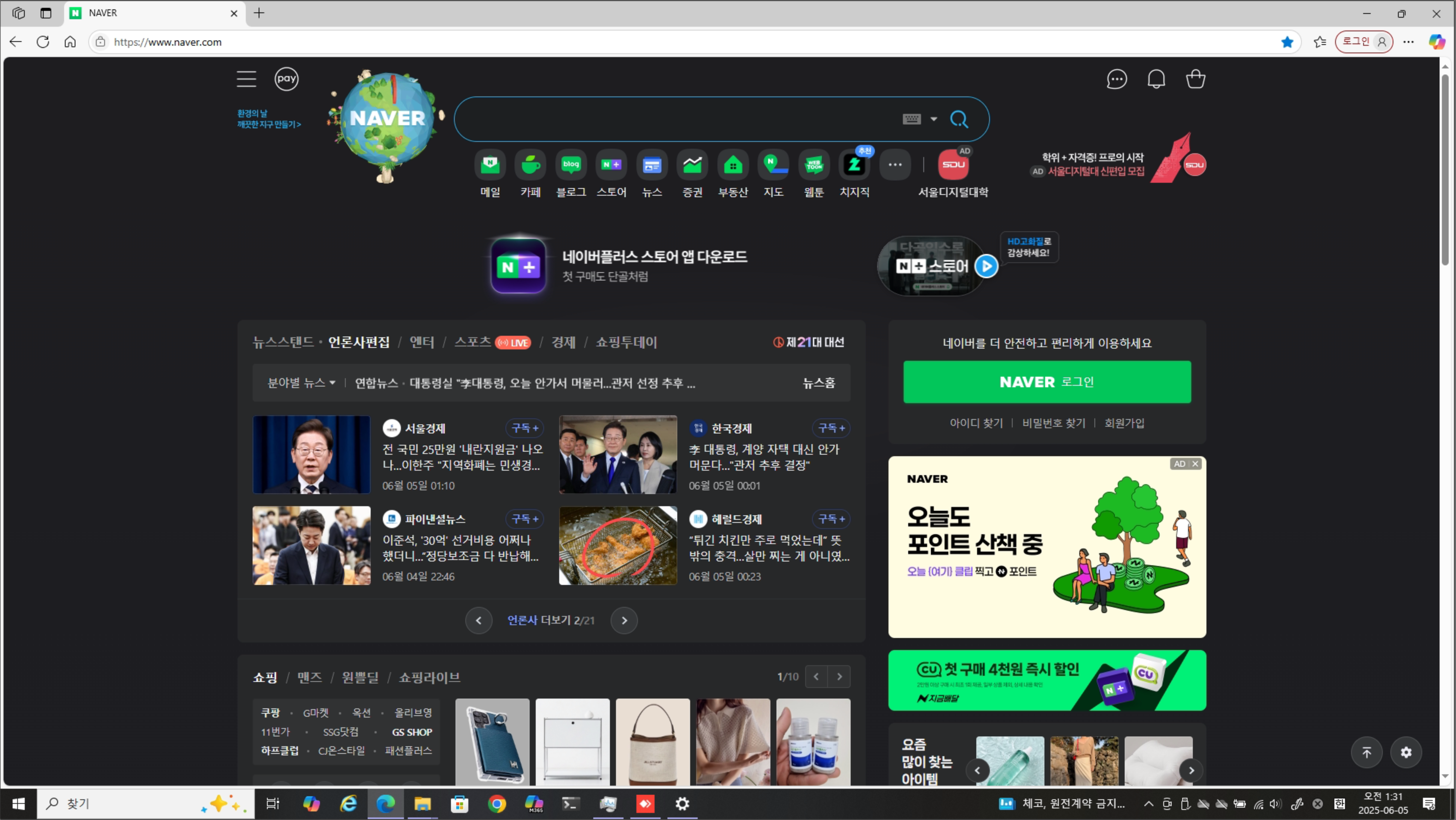Open the notifications bell icon

point(1156,79)
